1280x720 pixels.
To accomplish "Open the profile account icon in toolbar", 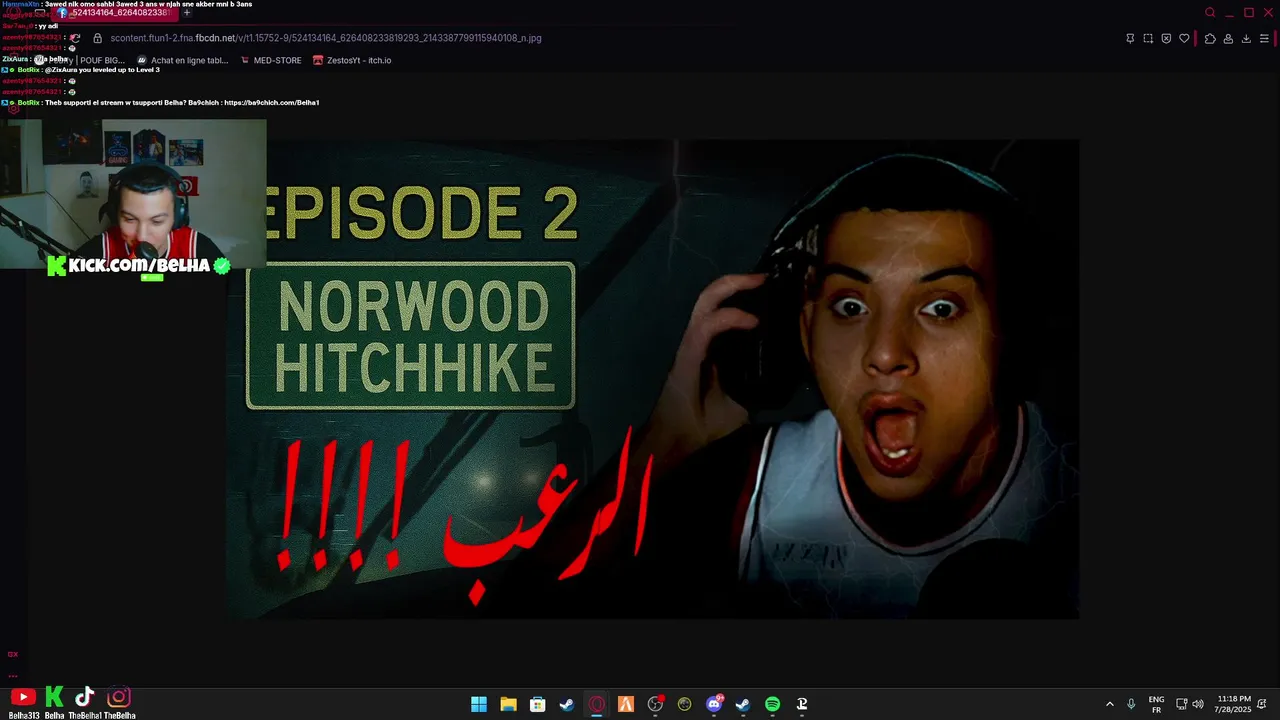I will [1228, 38].
